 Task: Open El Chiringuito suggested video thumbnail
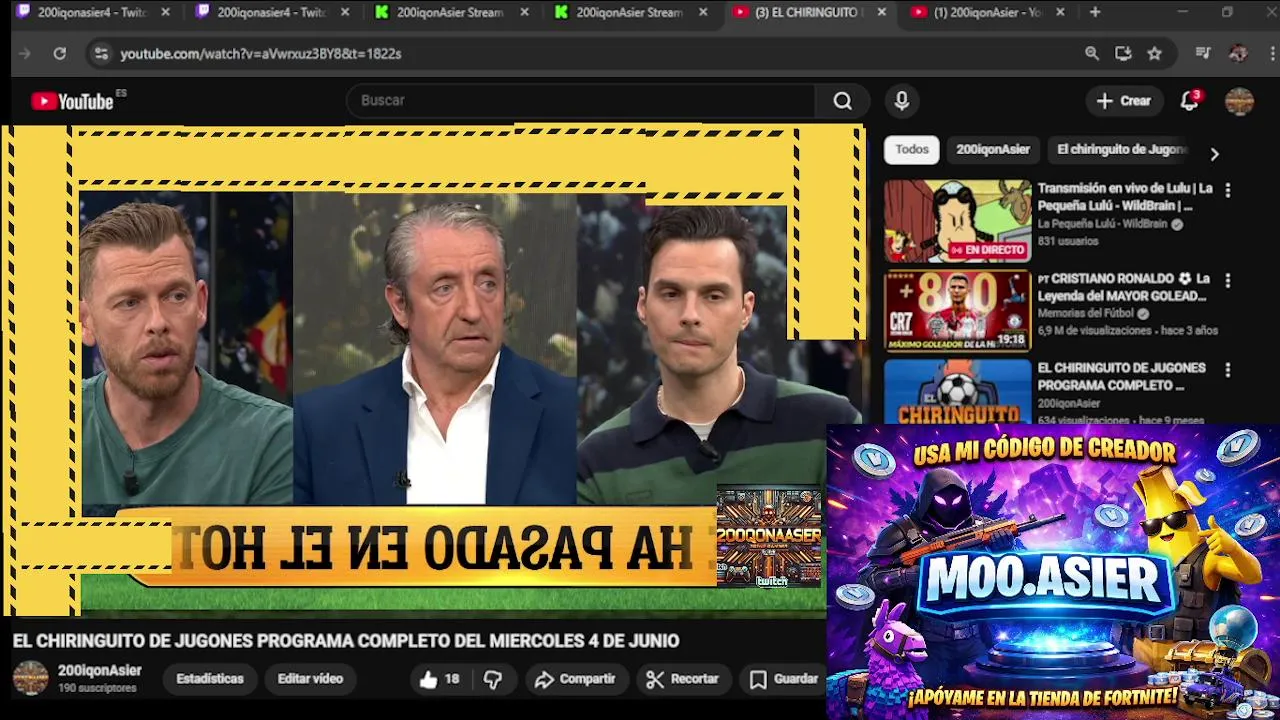click(x=957, y=392)
